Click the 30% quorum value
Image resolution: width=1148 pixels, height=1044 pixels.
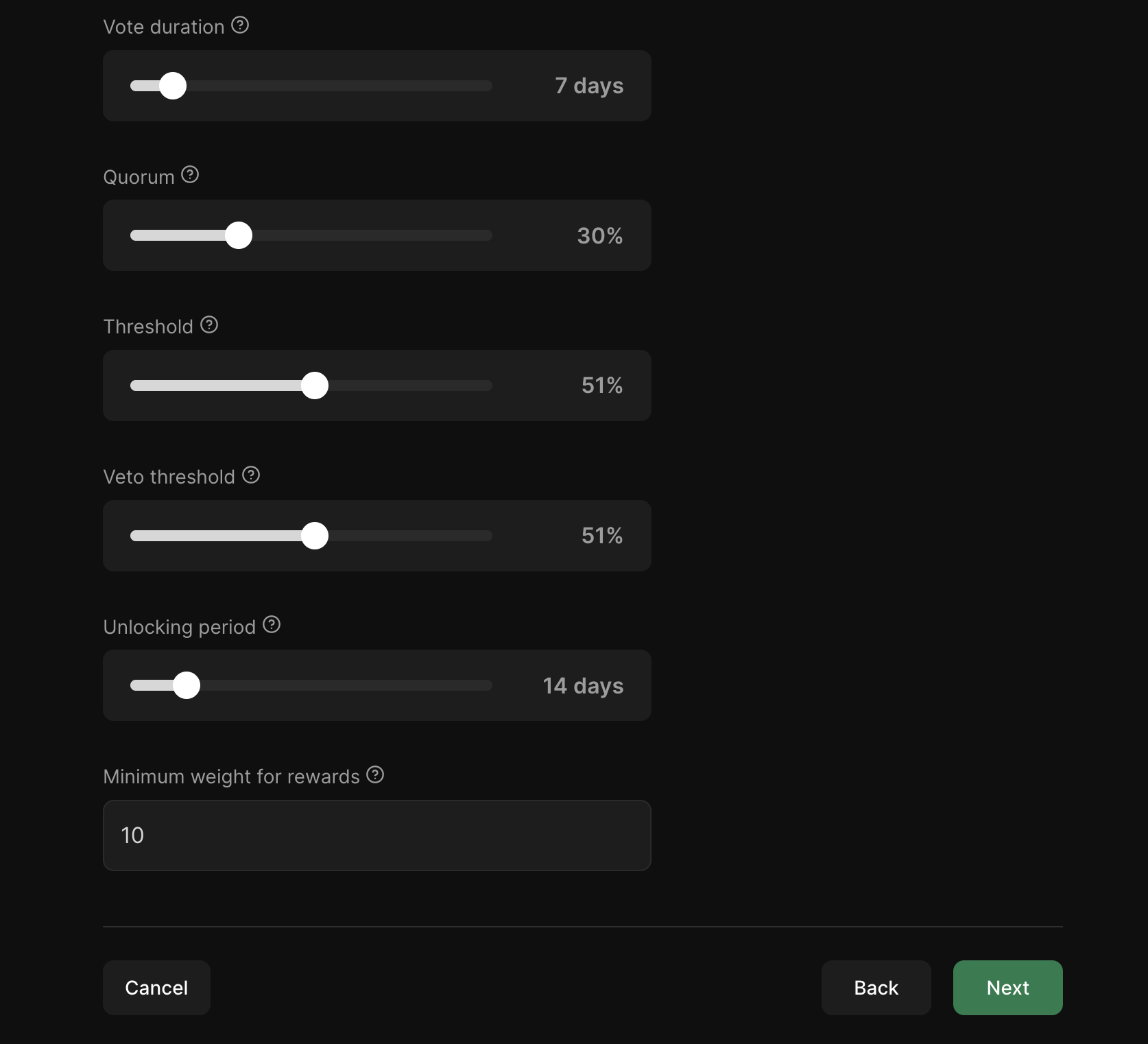click(x=600, y=236)
